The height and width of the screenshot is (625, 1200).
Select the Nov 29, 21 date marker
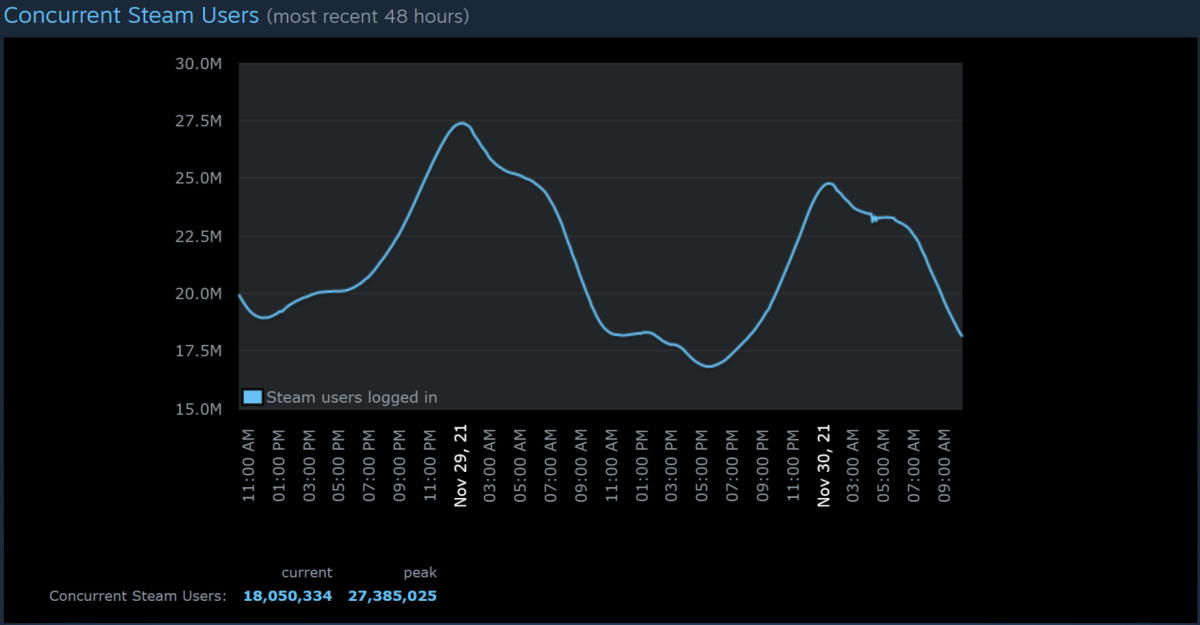click(460, 465)
